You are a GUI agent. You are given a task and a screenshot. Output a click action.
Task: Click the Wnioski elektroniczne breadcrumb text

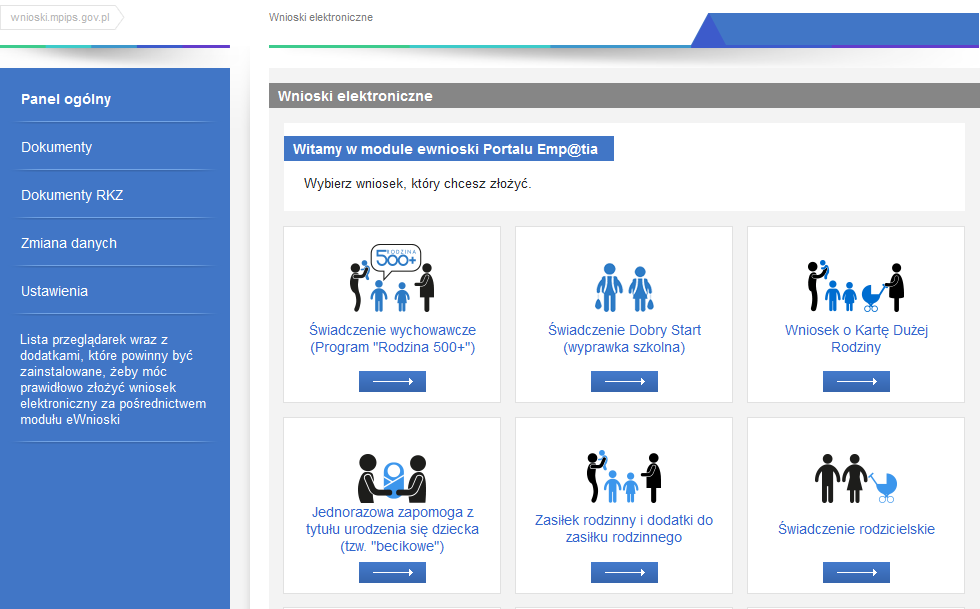click(321, 18)
